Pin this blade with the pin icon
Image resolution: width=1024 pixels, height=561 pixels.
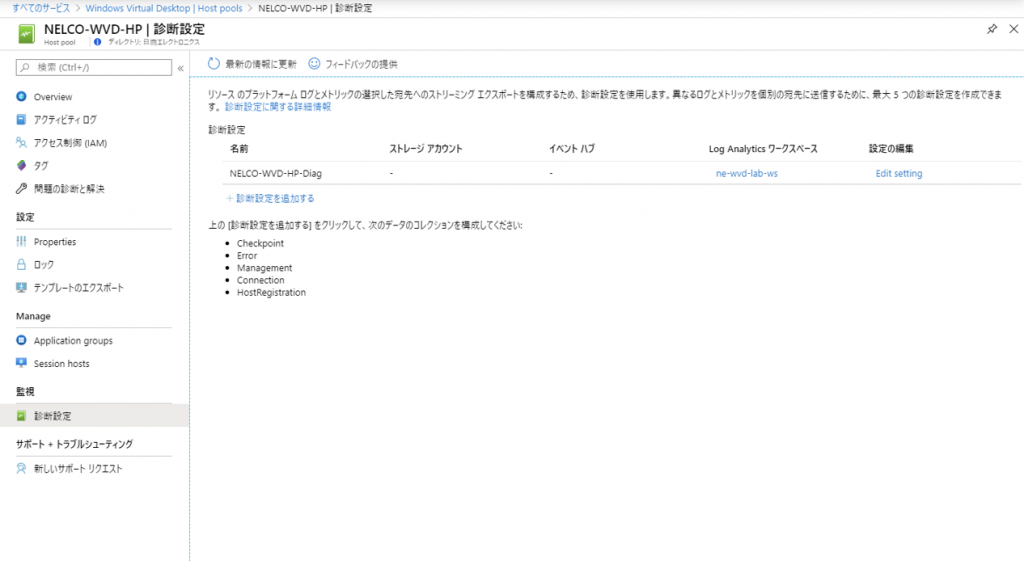[x=992, y=29]
